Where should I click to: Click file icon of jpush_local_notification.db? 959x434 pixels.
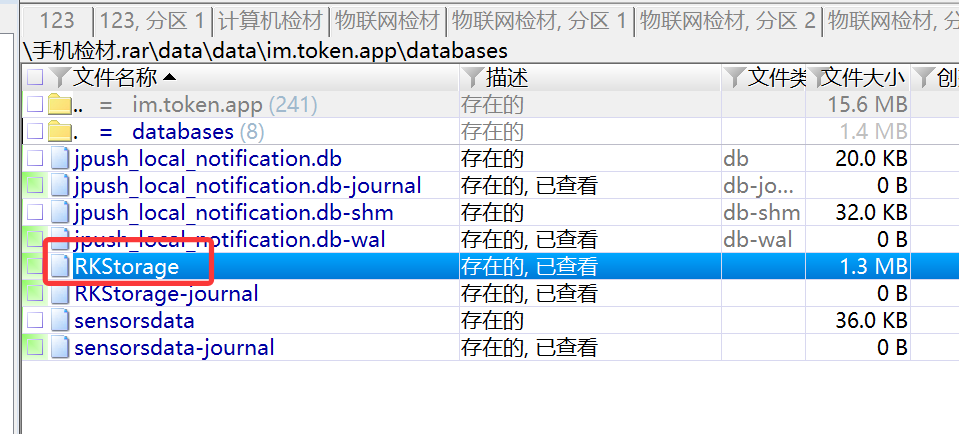click(60, 158)
